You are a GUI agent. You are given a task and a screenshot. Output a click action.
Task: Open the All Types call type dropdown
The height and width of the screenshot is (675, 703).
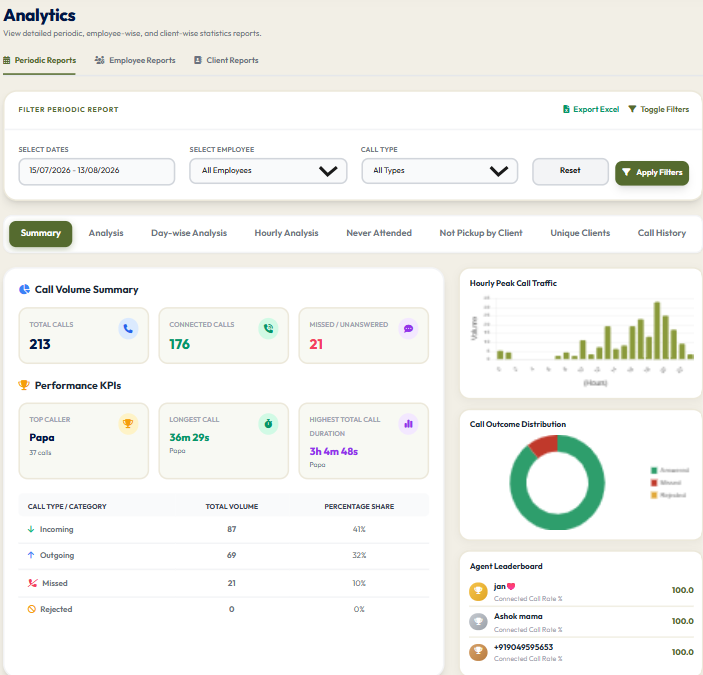click(x=440, y=171)
